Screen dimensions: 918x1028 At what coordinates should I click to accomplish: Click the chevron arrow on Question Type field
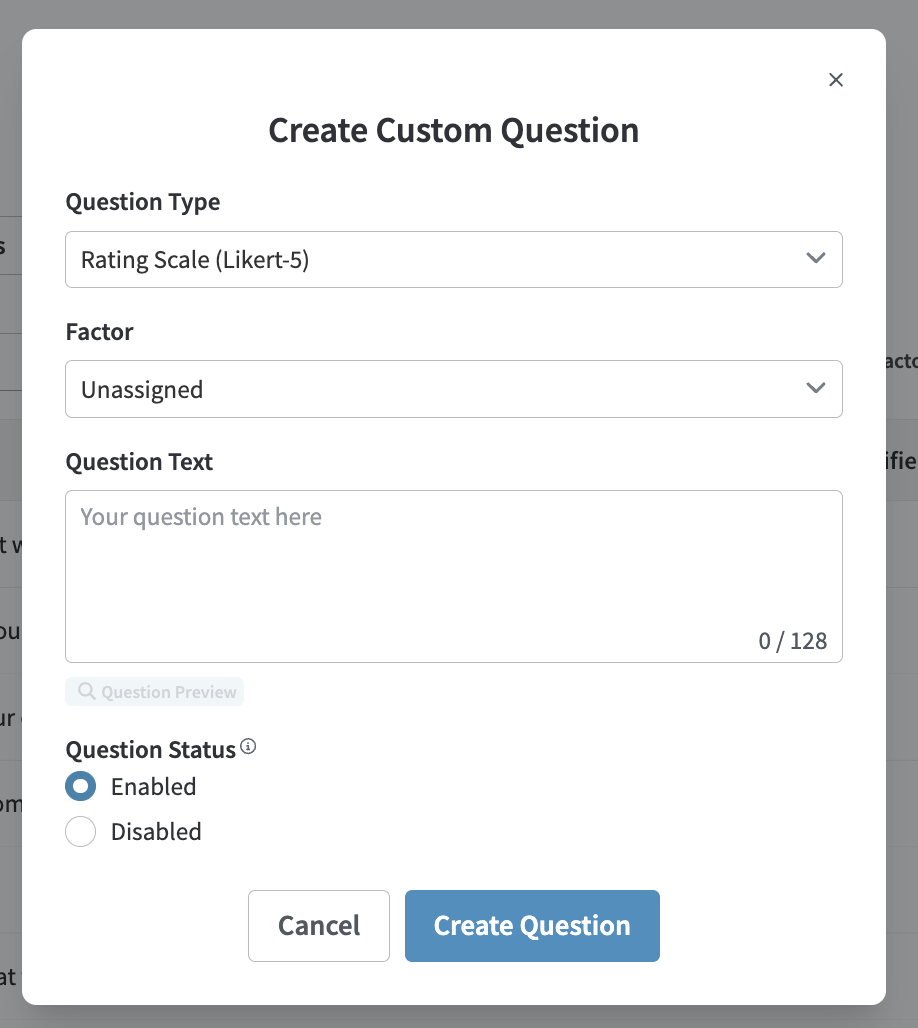(816, 258)
